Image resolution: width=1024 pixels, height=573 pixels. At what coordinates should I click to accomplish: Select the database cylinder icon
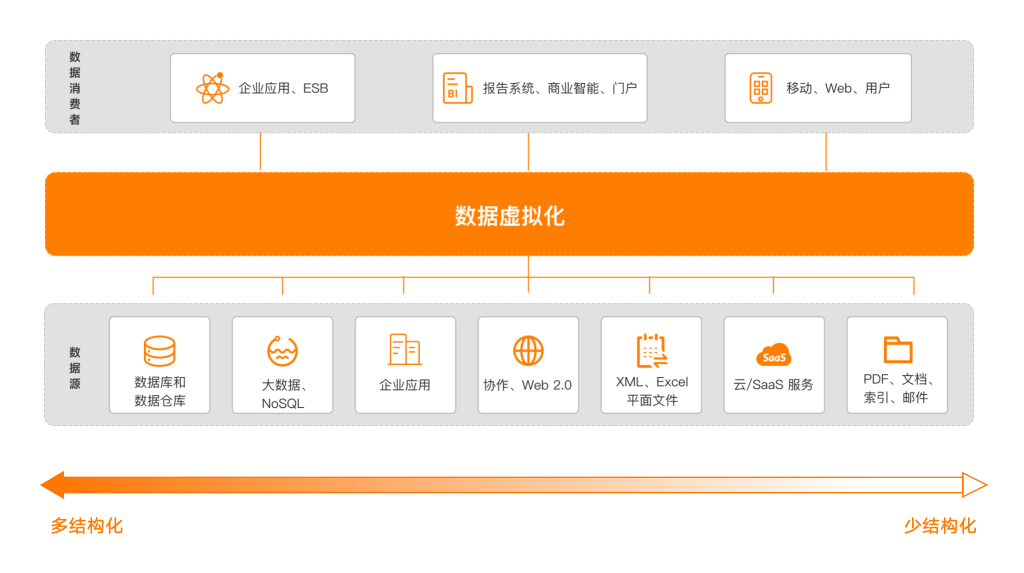(x=159, y=351)
